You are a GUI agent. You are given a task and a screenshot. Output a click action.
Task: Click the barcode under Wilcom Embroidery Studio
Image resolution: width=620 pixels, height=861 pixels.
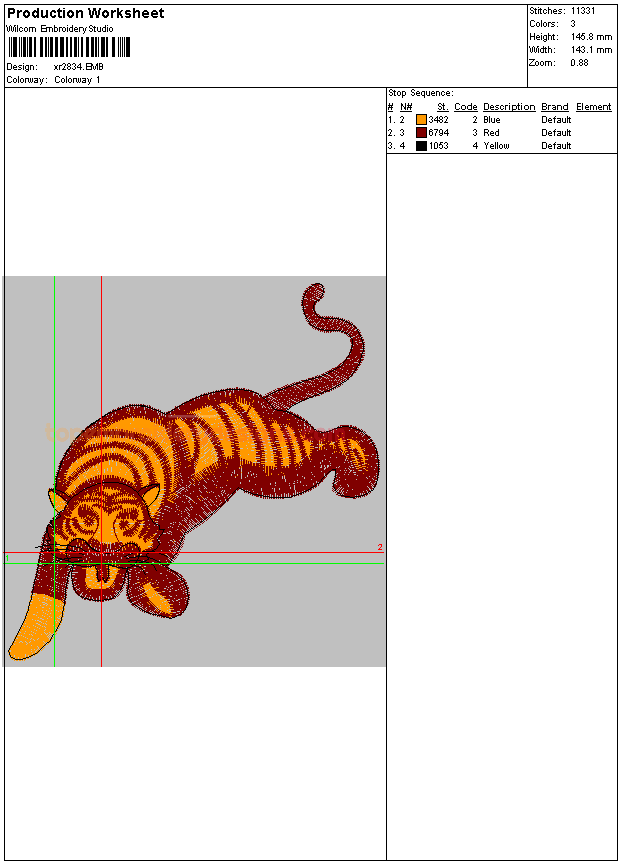[69, 47]
